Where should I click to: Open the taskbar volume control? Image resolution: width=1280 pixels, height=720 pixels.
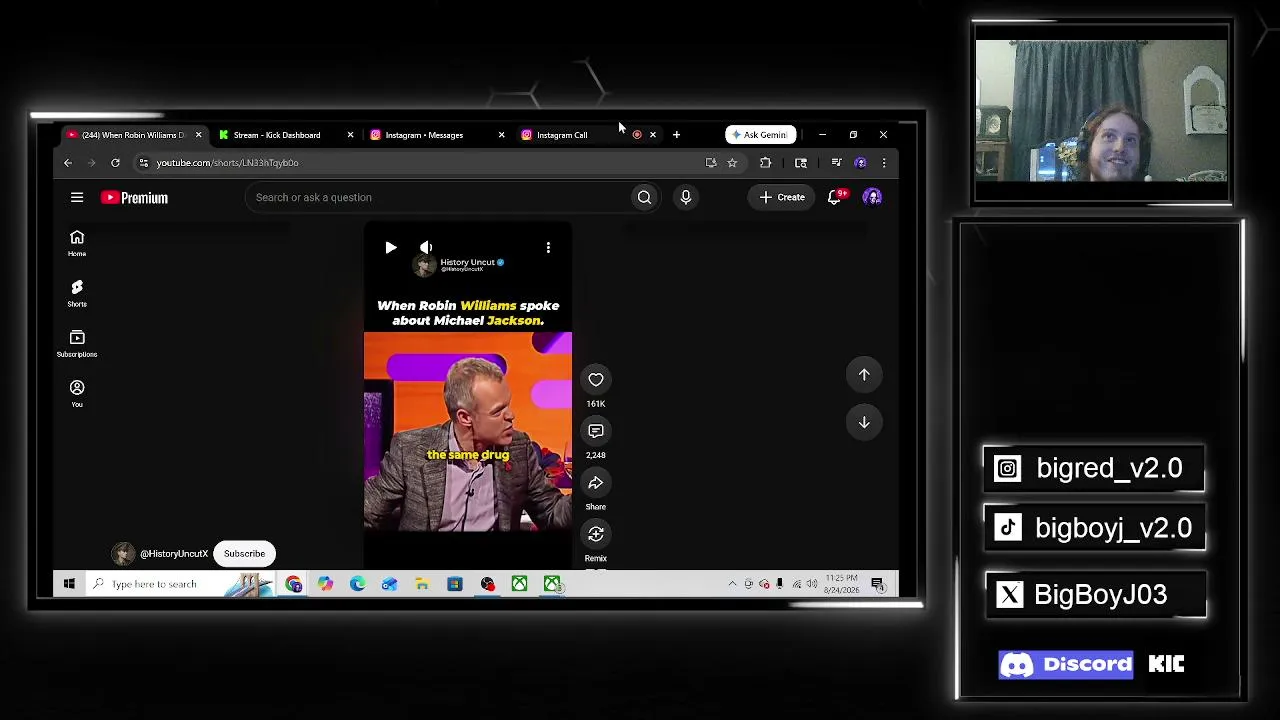[x=812, y=584]
